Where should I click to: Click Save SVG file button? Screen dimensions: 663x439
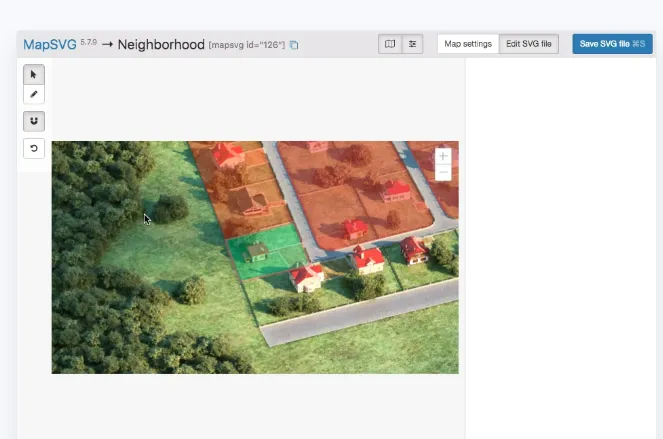coord(612,44)
